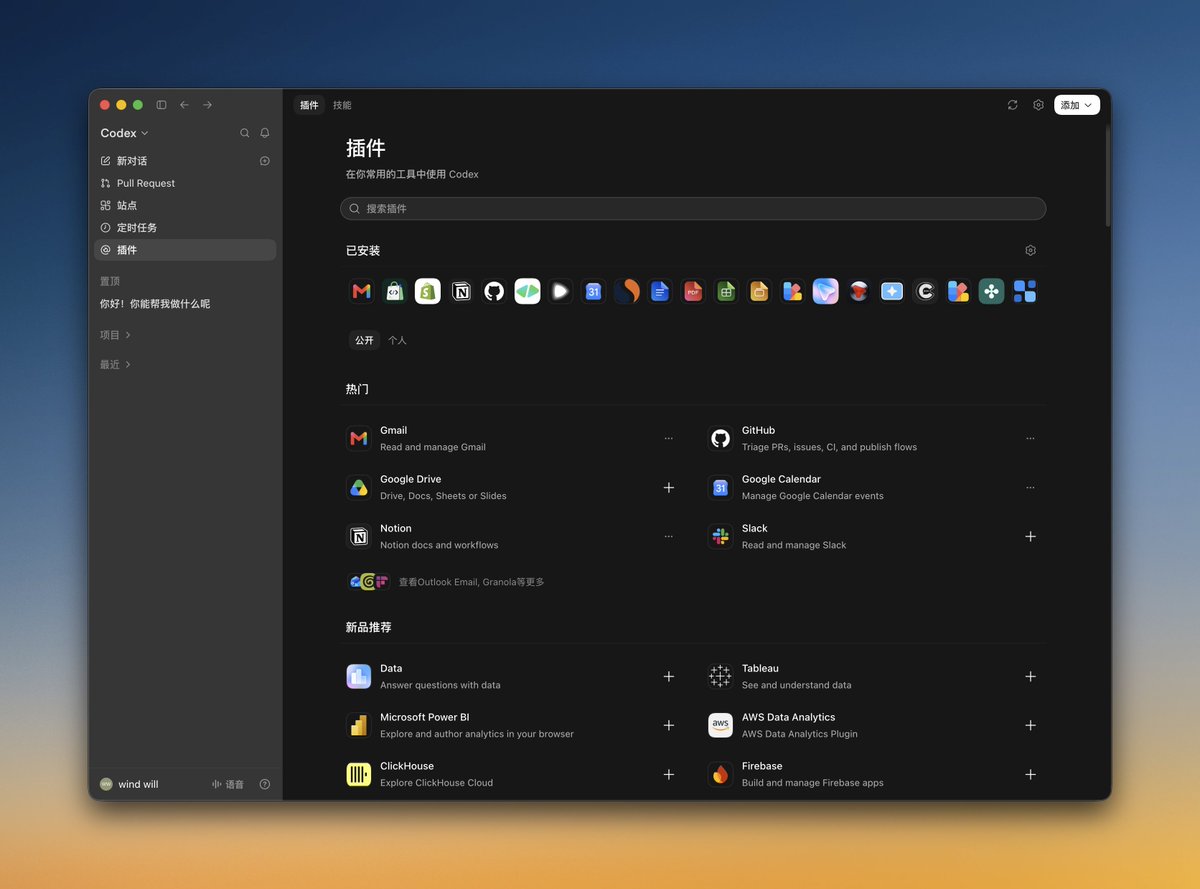Image resolution: width=1200 pixels, height=889 pixels.
Task: Open Google Calendar icon in installed row
Action: click(593, 291)
